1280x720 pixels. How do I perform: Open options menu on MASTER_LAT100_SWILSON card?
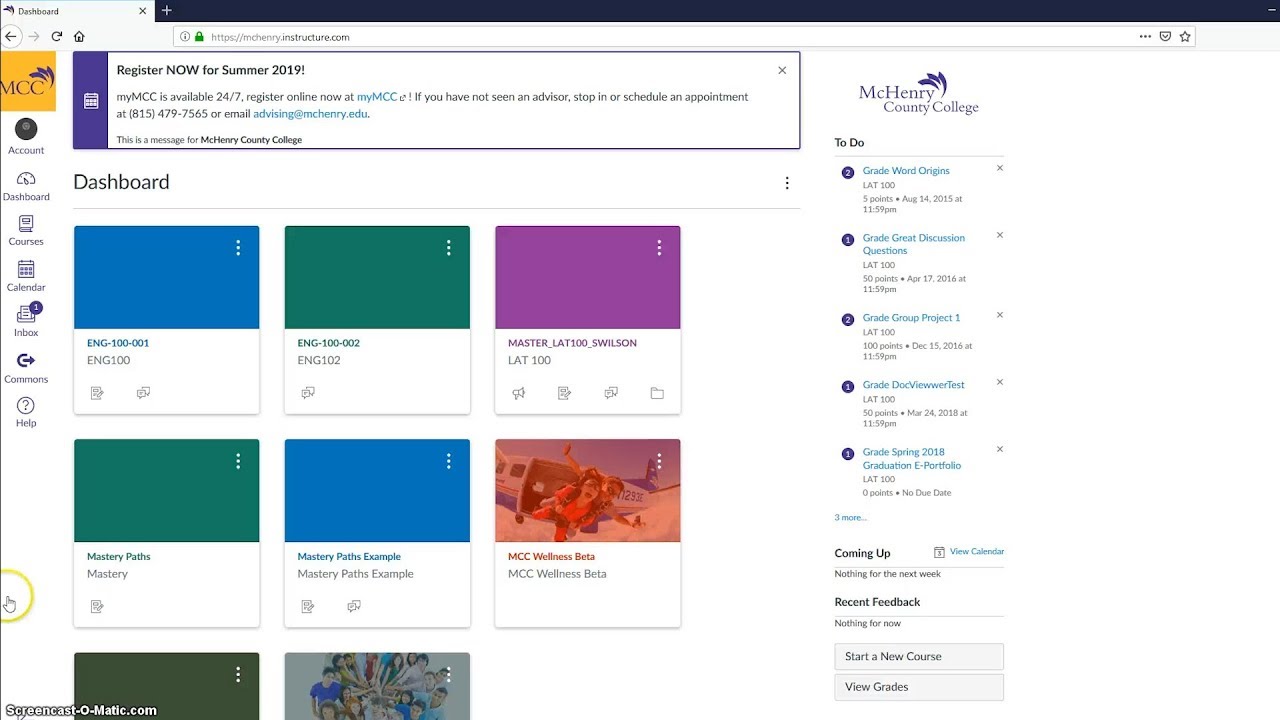(659, 247)
